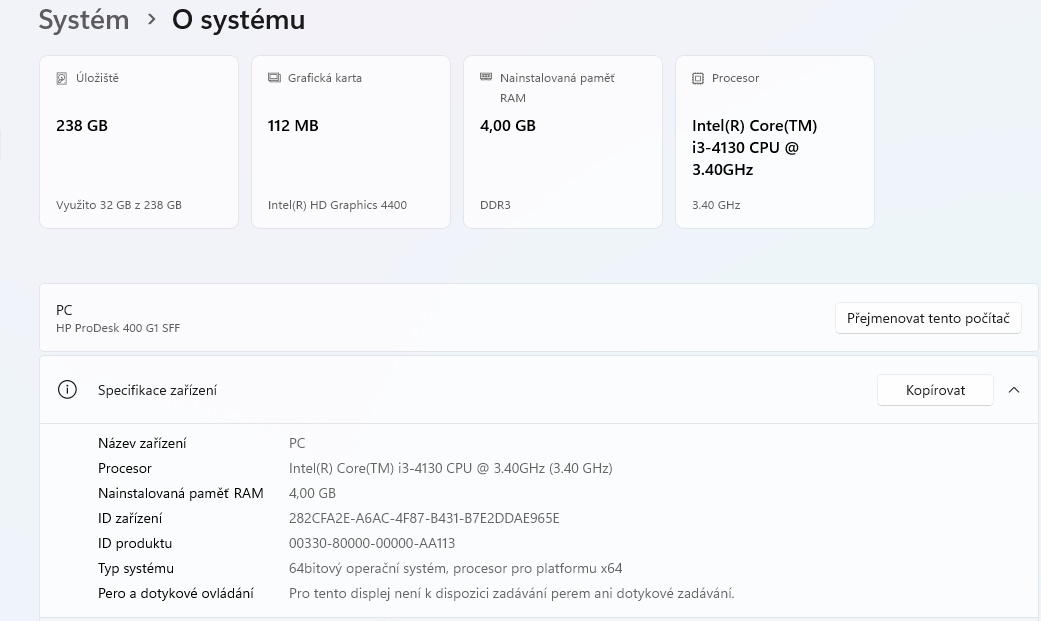
Task: Click the info icon beside Specifikace zařízení
Action: tap(67, 390)
